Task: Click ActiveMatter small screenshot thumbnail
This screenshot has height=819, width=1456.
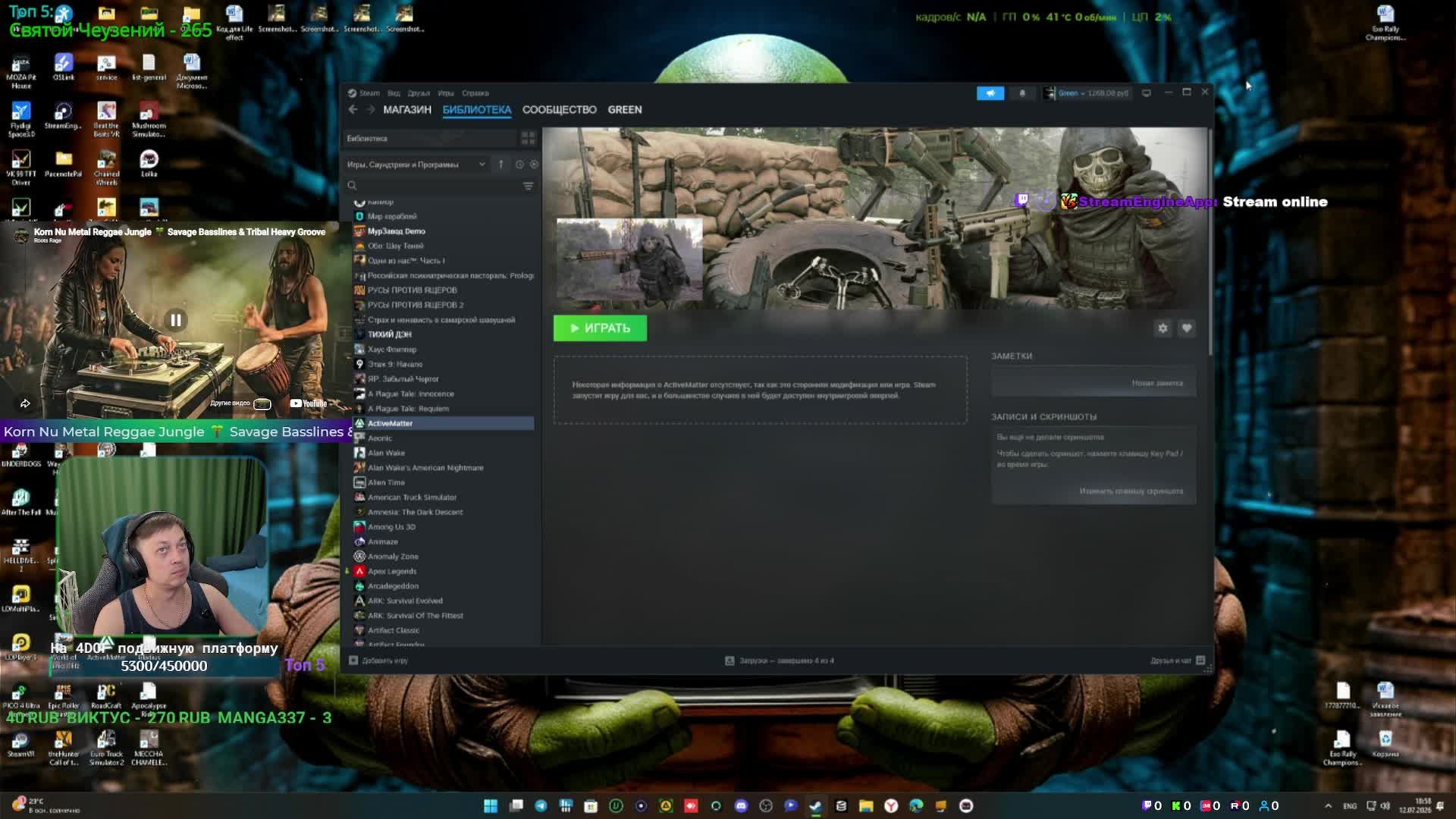Action: point(629,259)
